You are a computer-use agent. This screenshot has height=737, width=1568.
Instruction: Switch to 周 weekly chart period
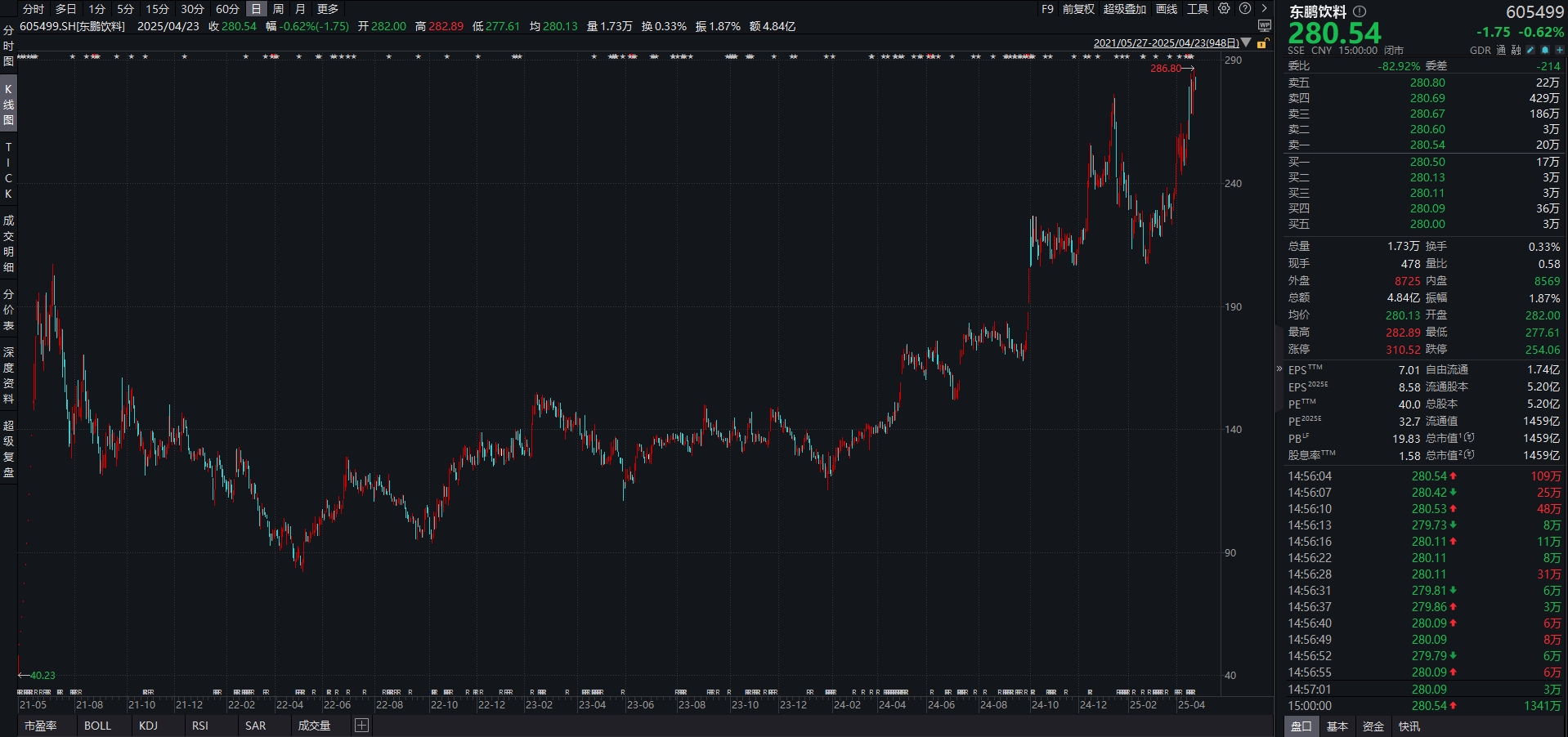coord(278,9)
